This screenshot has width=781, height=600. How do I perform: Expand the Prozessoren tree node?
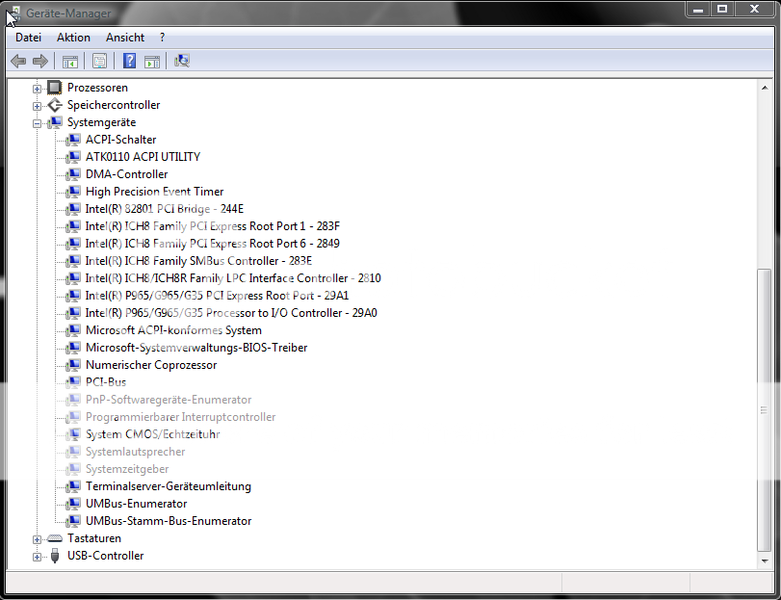click(37, 88)
